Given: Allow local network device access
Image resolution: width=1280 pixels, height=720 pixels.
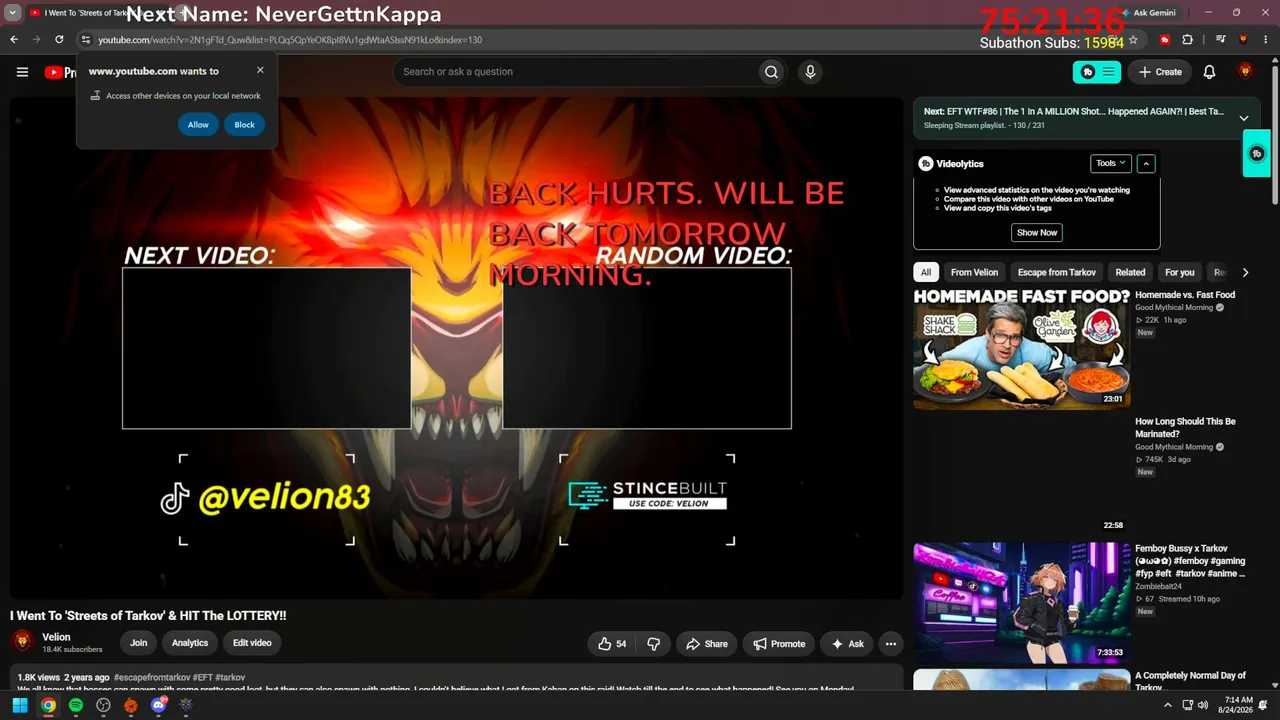Looking at the screenshot, I should point(198,125).
